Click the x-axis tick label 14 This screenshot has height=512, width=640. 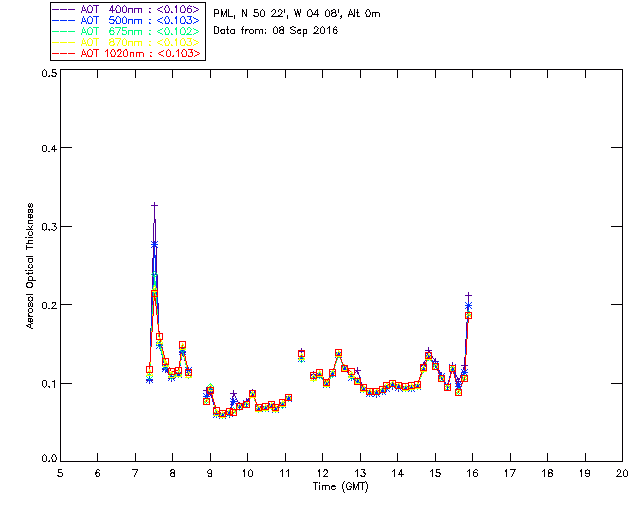coord(398,473)
